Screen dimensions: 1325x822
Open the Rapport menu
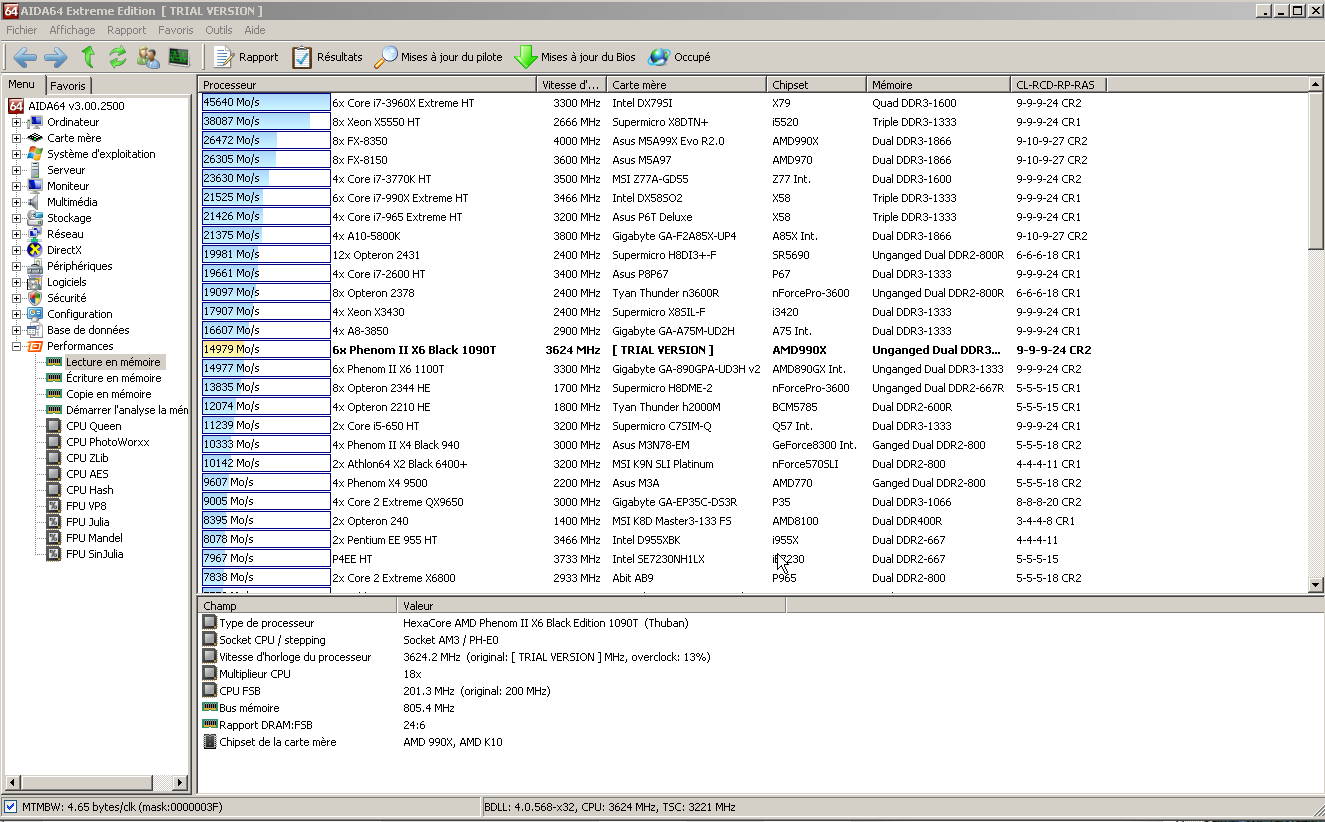(127, 30)
